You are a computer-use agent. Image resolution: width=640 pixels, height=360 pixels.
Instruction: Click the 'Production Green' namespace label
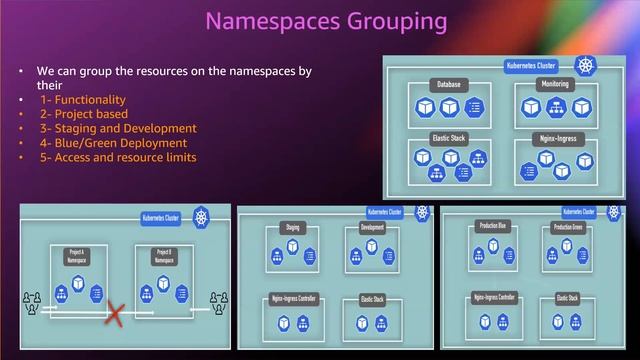pos(568,227)
